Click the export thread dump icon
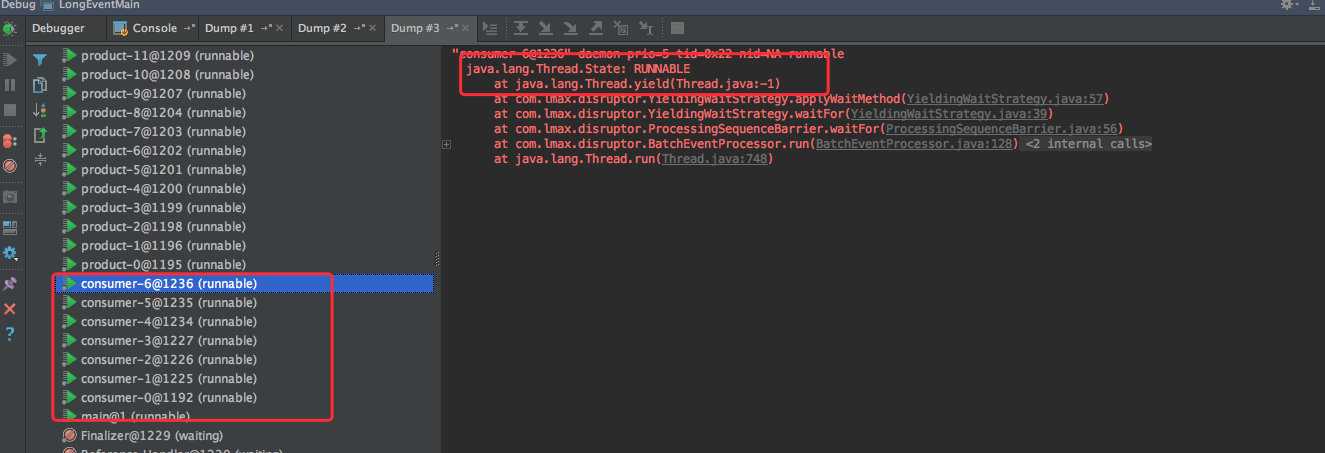This screenshot has width=1325, height=453. pos(40,135)
